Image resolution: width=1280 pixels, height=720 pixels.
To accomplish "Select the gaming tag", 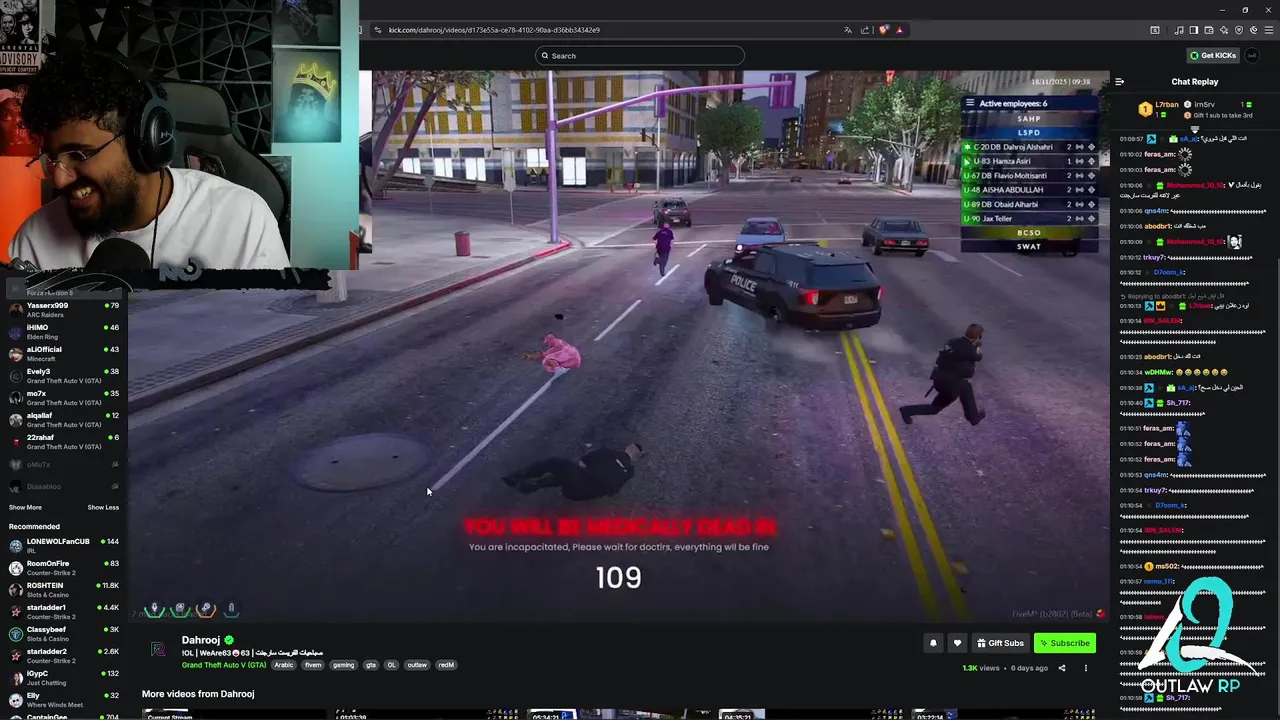I will pyautogui.click(x=344, y=665).
